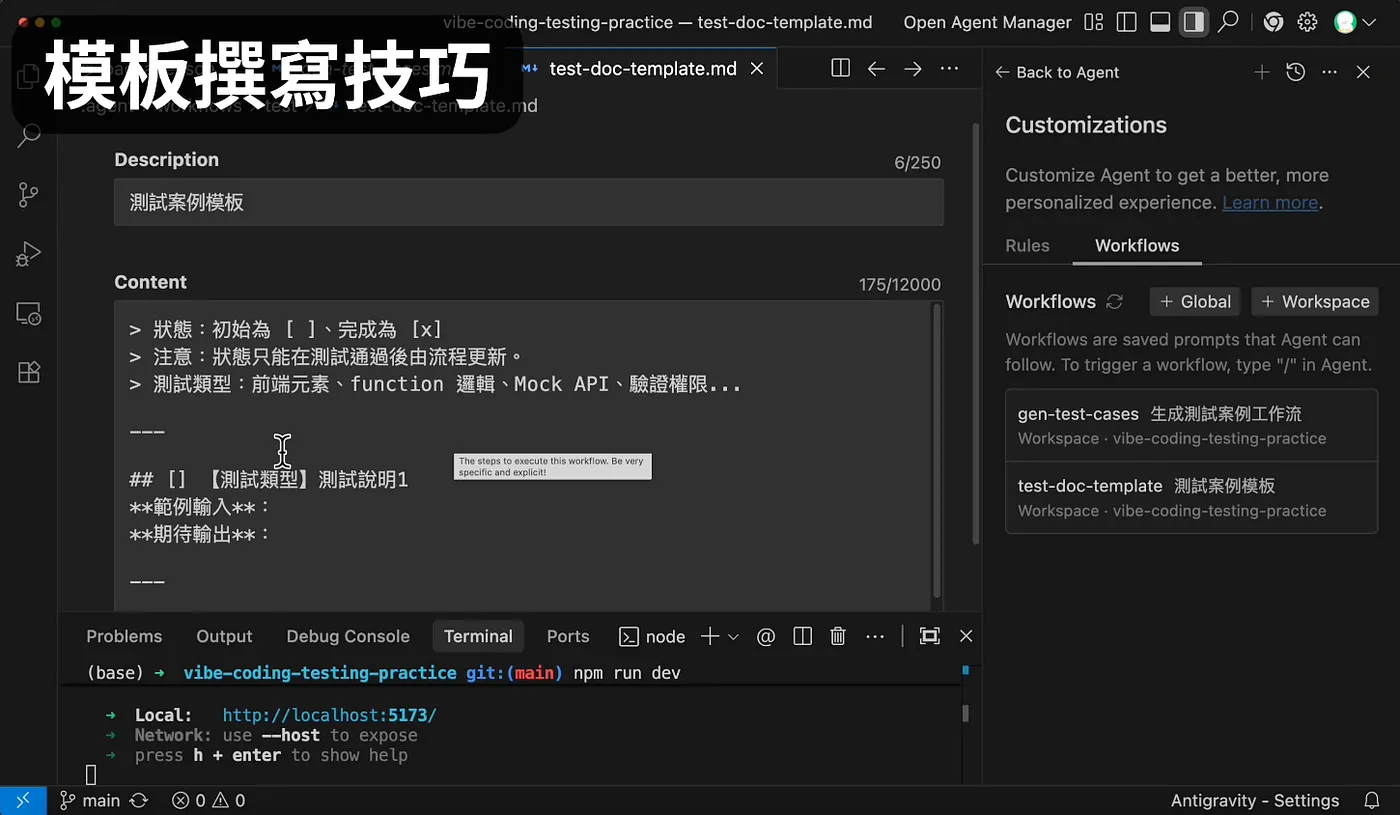Screen dimensions: 1400x815
Task: Open notifications bell in status bar
Action: (1372, 800)
